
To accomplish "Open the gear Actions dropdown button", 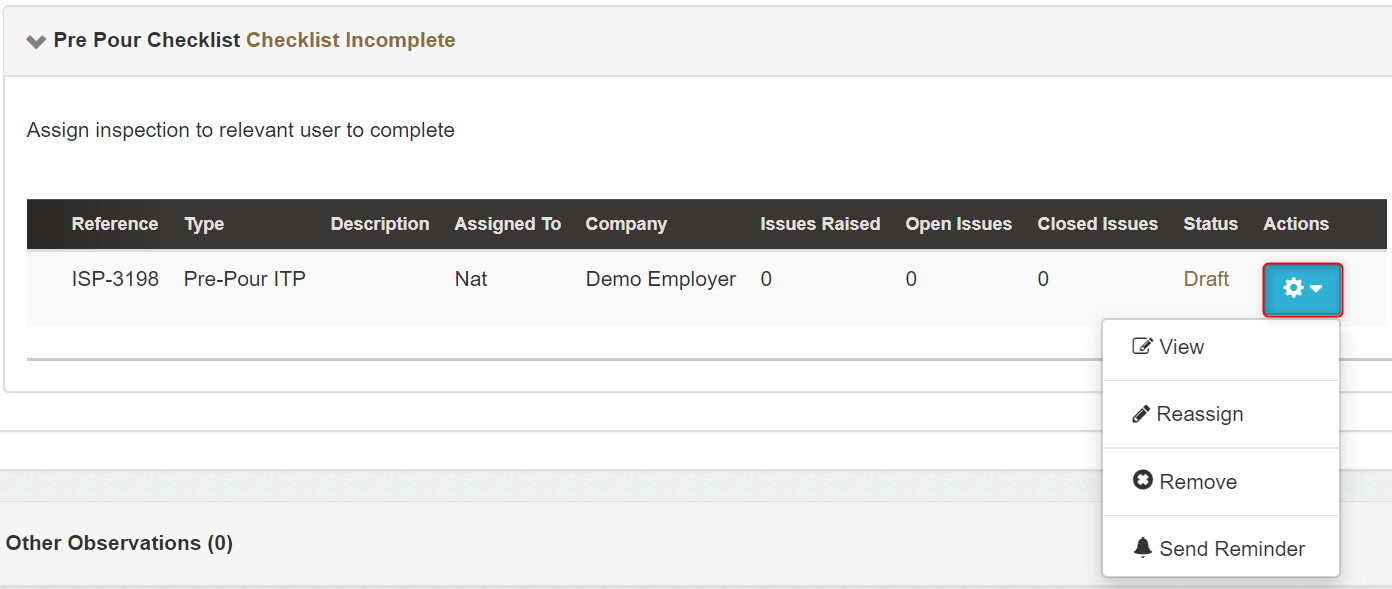I will point(1302,289).
